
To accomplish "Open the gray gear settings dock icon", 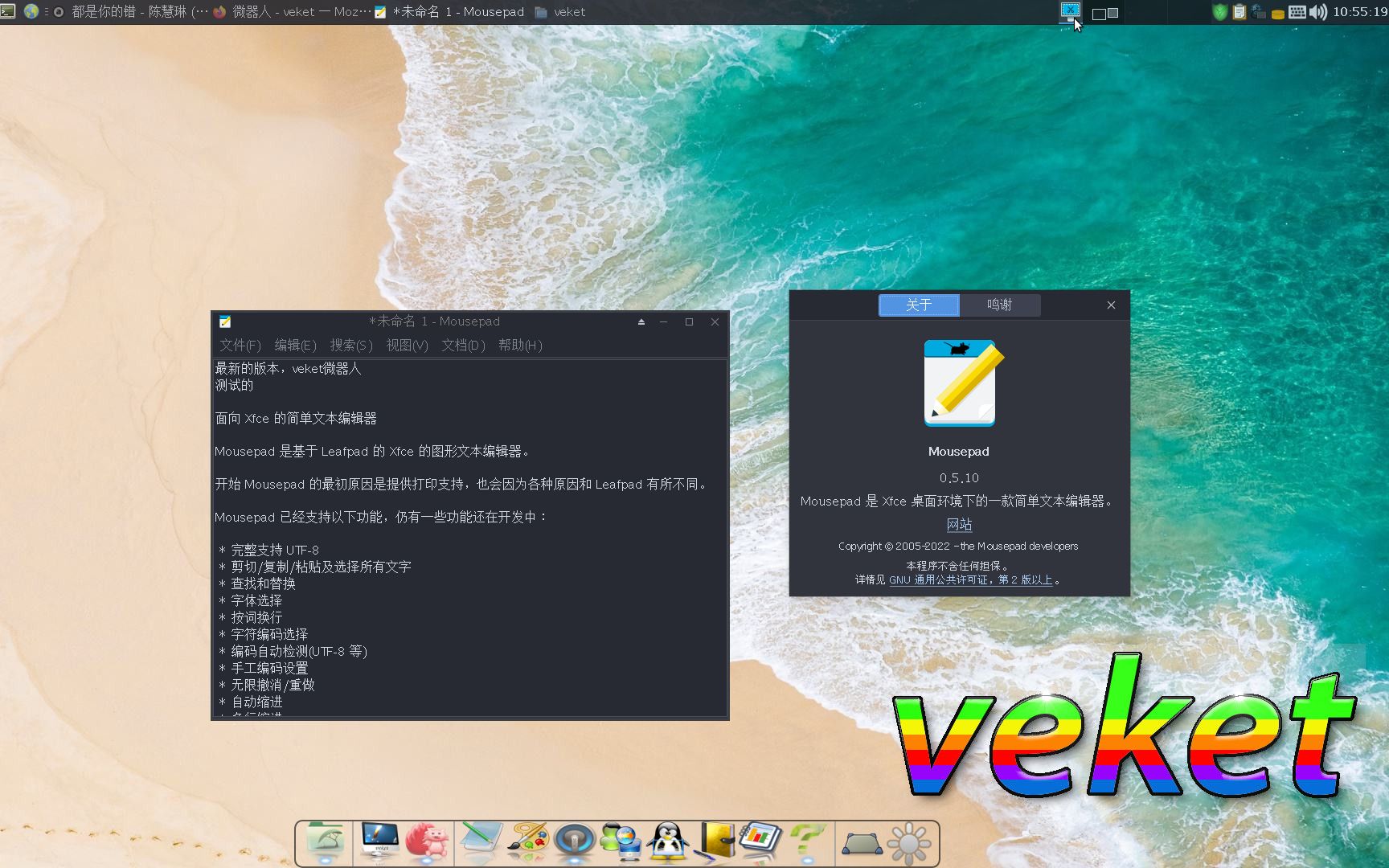I will click(x=909, y=844).
